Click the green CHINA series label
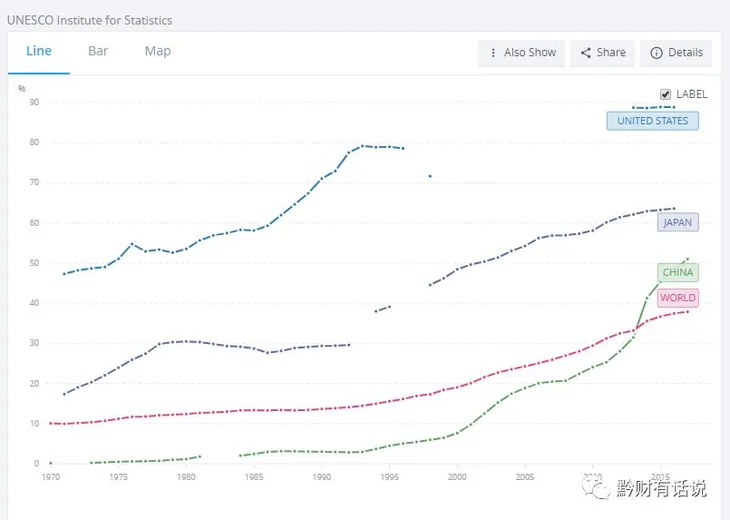Viewport: 730px width, 520px height. 677,272
